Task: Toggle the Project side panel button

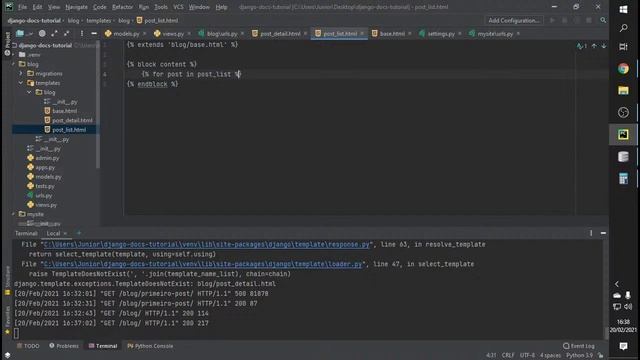Action: [x=7, y=44]
